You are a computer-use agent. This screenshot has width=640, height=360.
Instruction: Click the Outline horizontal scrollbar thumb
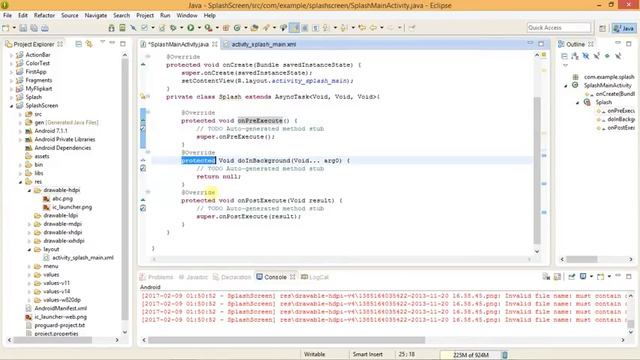click(x=582, y=259)
